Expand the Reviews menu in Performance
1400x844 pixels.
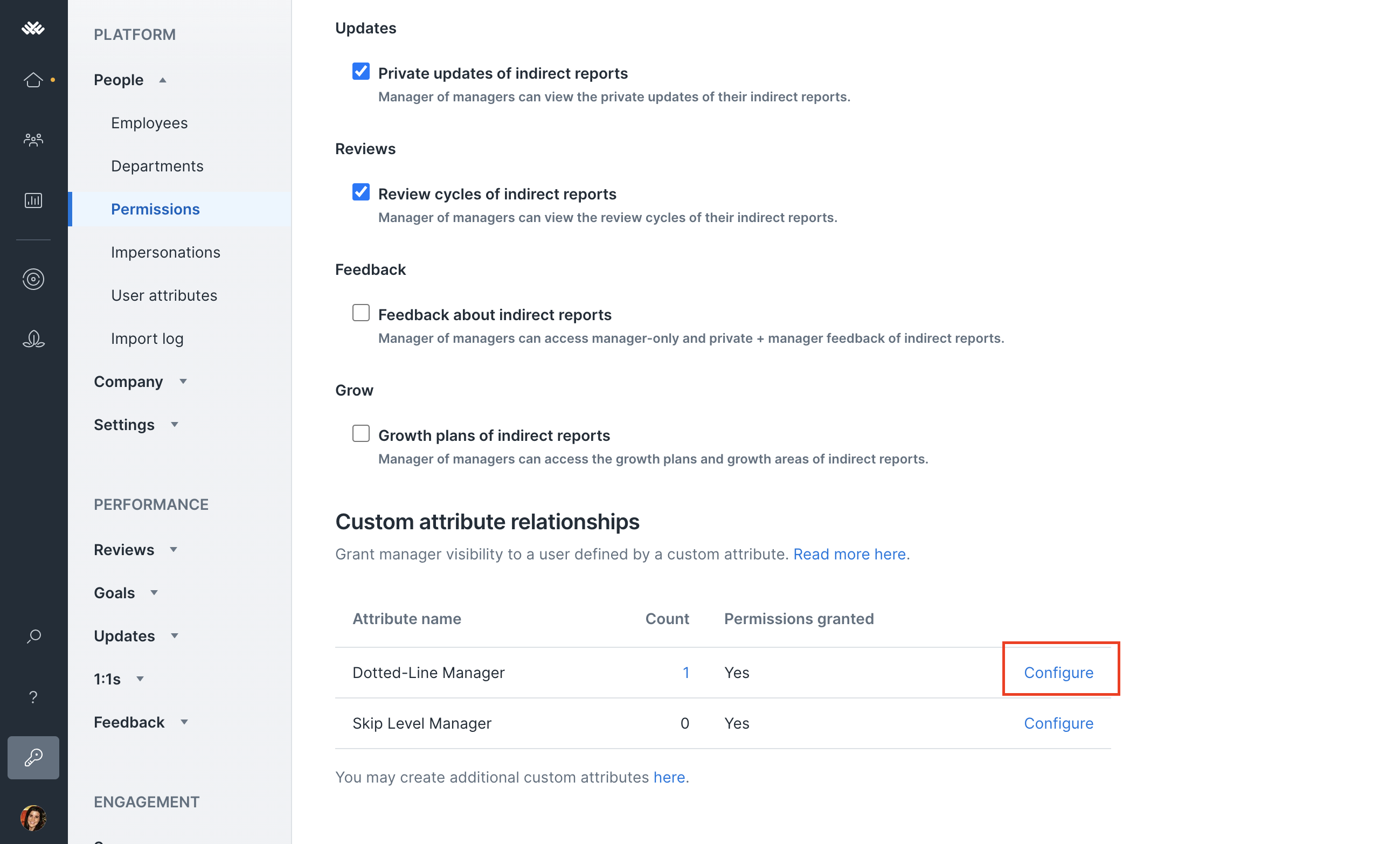(x=135, y=550)
